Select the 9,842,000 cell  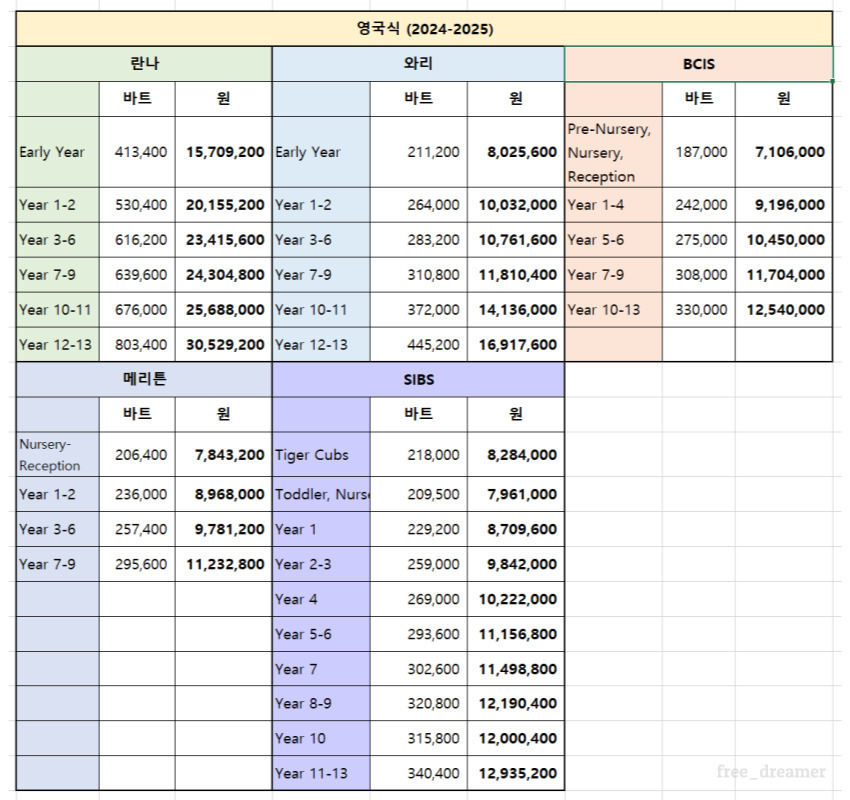(x=516, y=564)
